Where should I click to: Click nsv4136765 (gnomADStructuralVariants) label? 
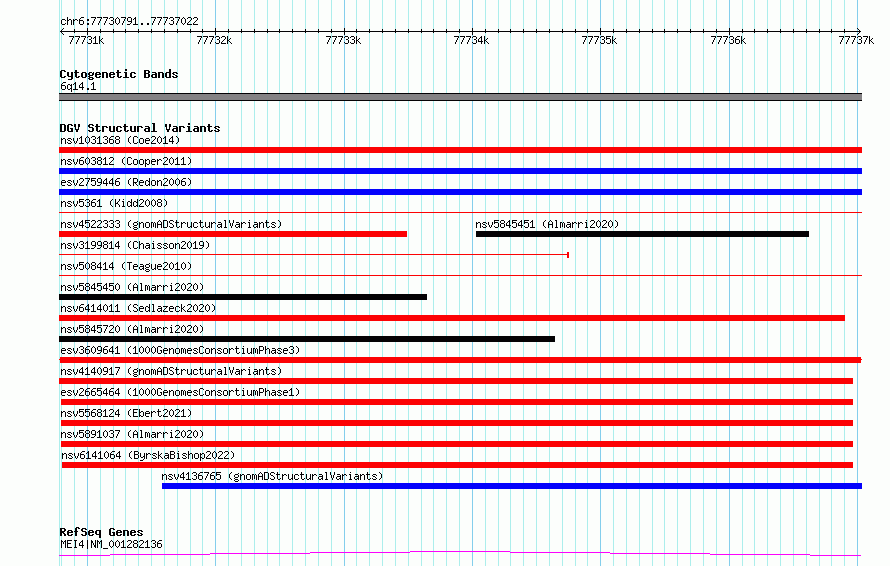coord(272,476)
